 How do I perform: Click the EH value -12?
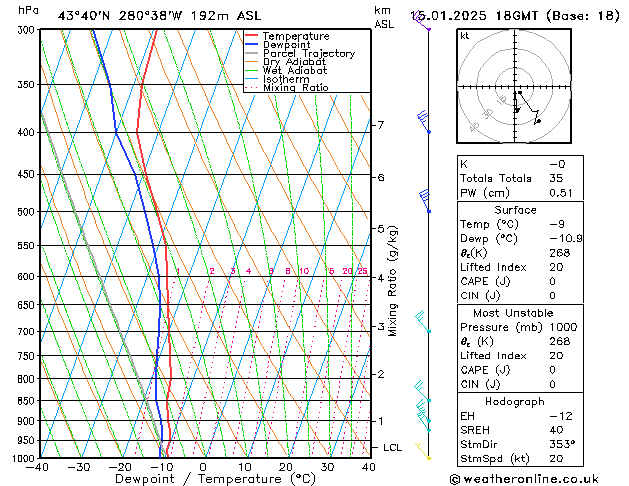click(x=560, y=416)
